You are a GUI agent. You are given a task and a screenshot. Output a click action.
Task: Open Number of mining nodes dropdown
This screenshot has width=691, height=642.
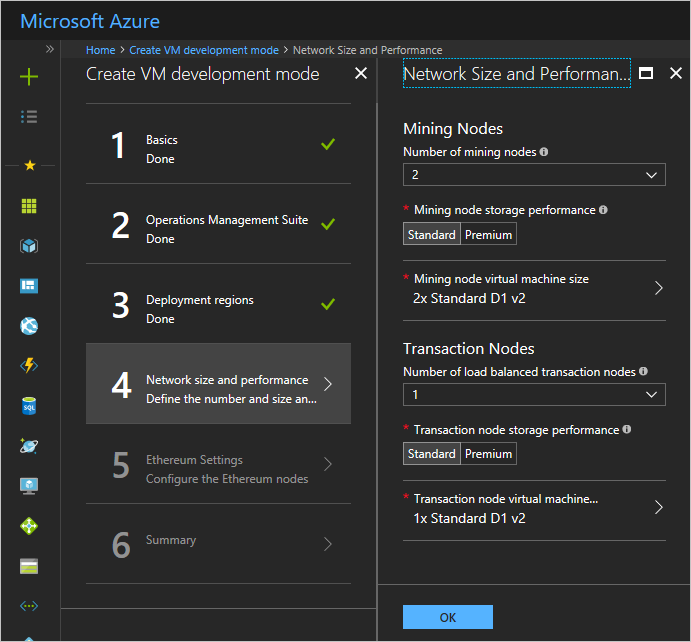534,175
